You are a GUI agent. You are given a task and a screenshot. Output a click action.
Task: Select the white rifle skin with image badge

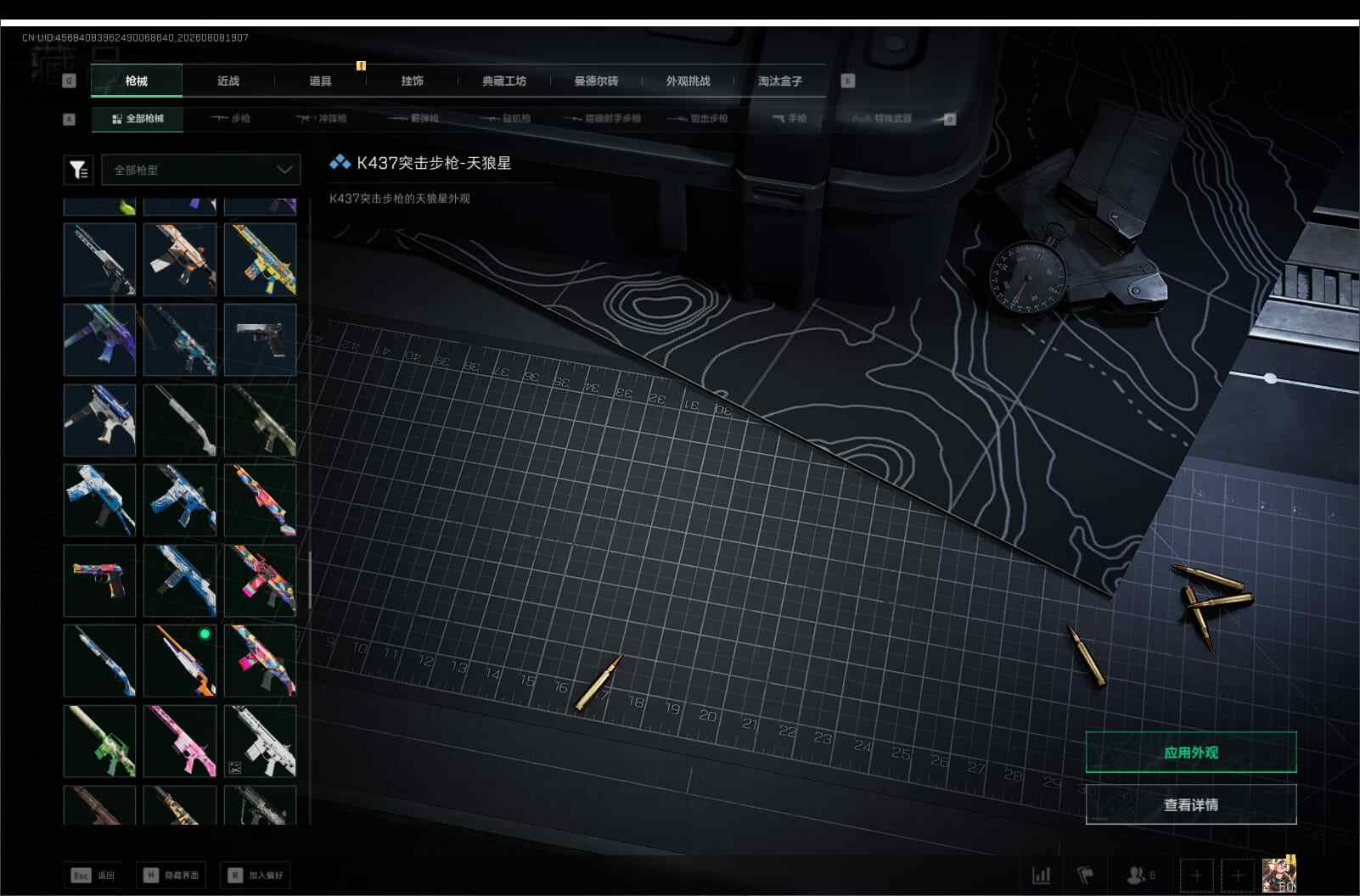[260, 742]
